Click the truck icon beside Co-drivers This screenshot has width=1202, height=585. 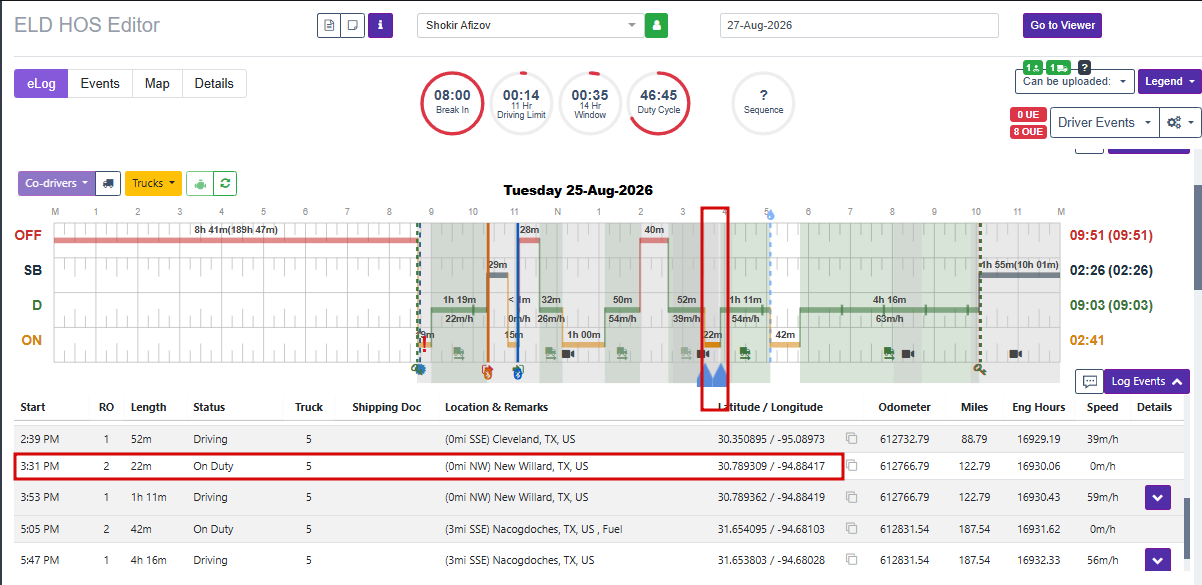(109, 183)
